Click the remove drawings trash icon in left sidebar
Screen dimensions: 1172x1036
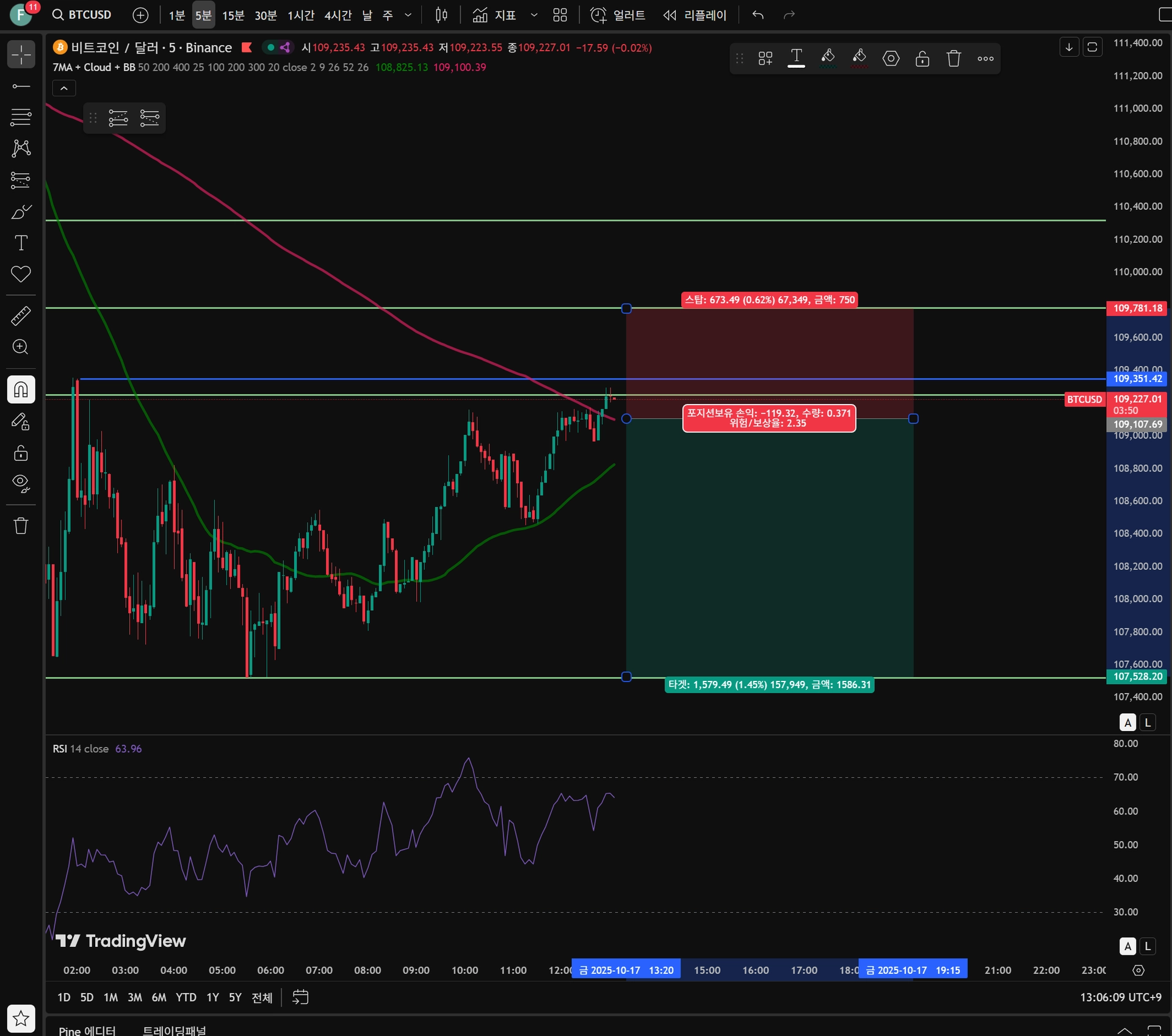point(21,526)
